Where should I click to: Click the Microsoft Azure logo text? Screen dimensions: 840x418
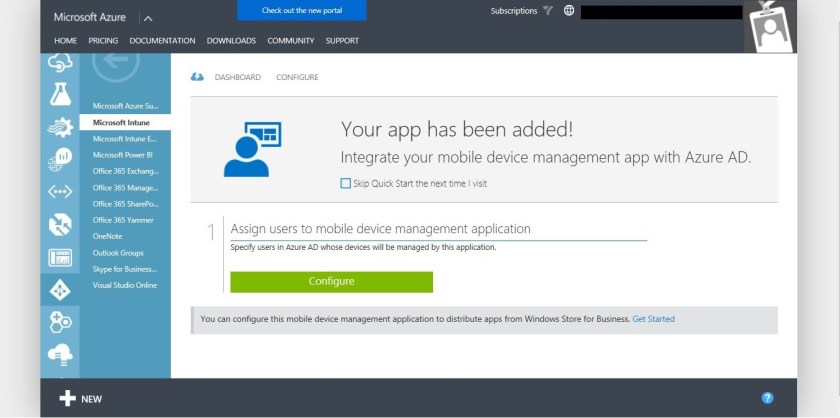tap(89, 17)
